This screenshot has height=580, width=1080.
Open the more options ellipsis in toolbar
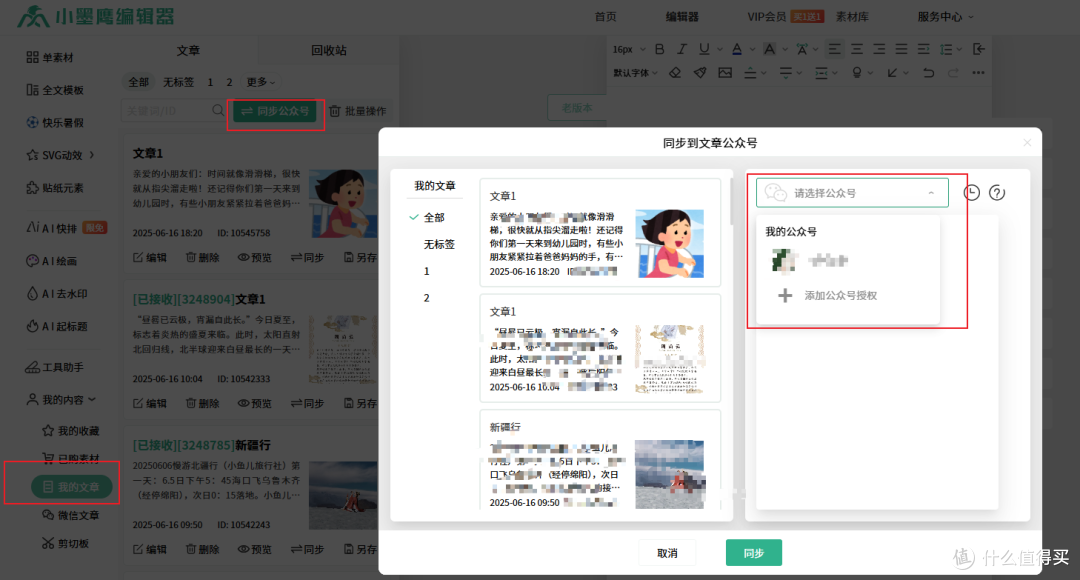[978, 72]
